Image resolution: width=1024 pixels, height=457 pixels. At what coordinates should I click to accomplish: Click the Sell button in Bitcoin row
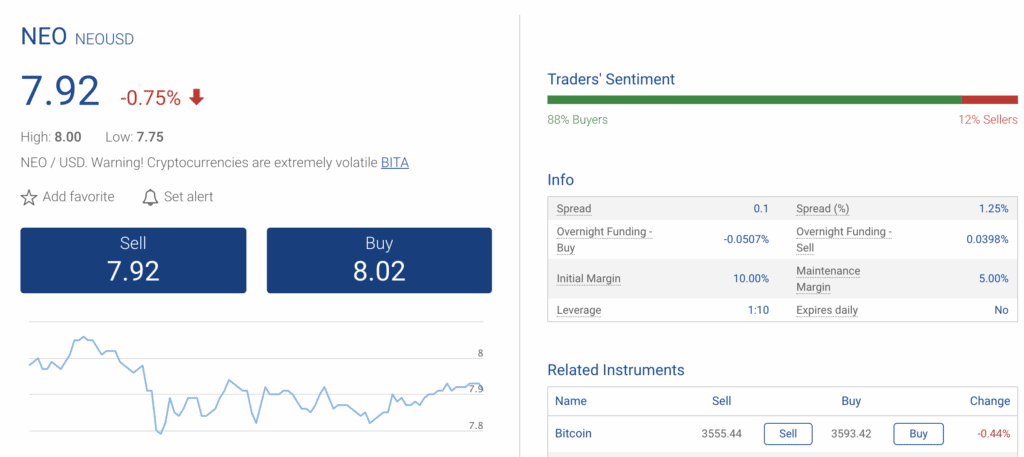788,433
